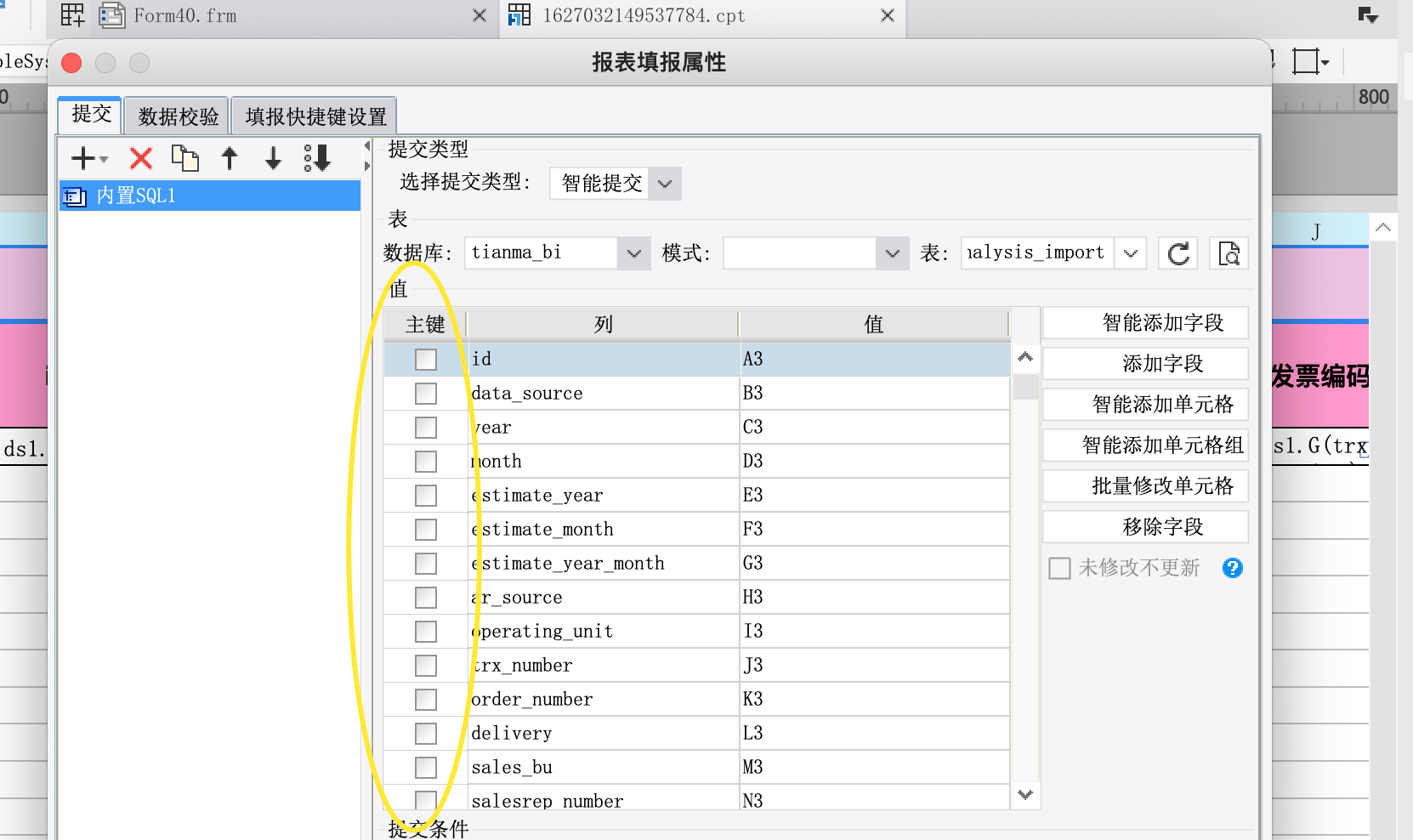Click the grid icon beside the Form40.frm tab
Screen dimensions: 1413x840
point(72,15)
